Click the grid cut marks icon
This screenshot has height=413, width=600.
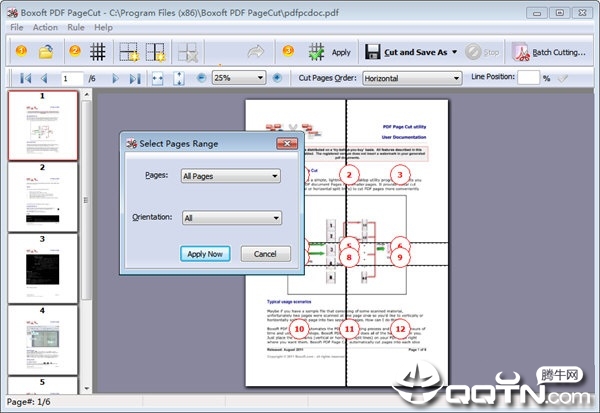coord(98,52)
